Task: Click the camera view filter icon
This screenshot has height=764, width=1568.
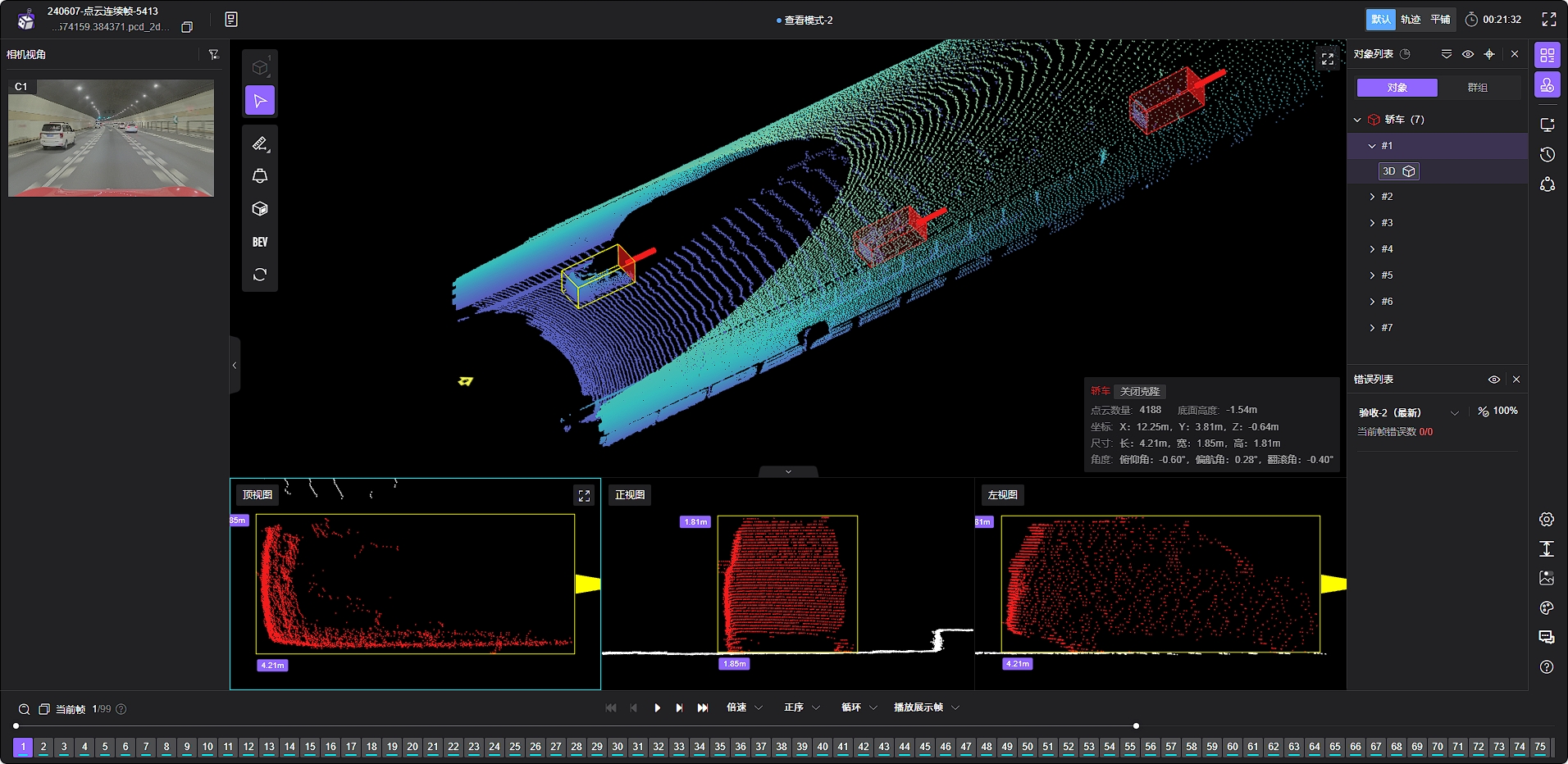Action: pyautogui.click(x=213, y=54)
